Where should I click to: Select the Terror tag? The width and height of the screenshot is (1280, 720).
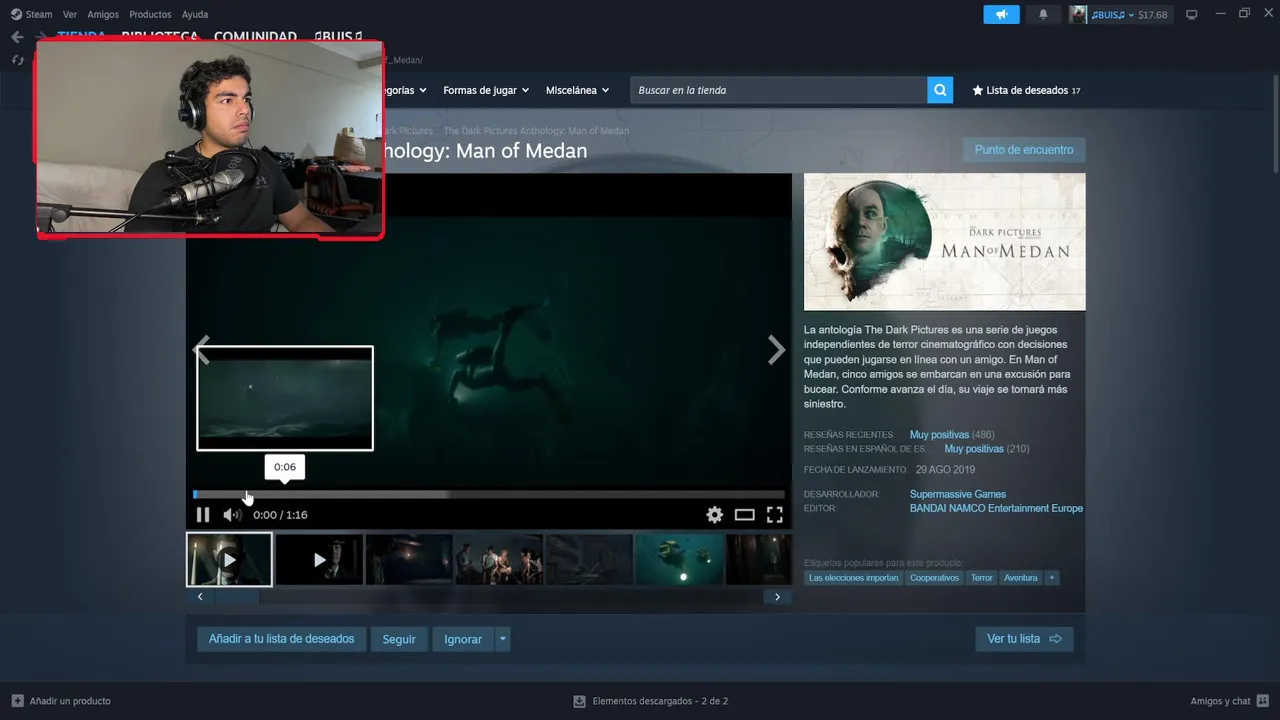tap(982, 578)
